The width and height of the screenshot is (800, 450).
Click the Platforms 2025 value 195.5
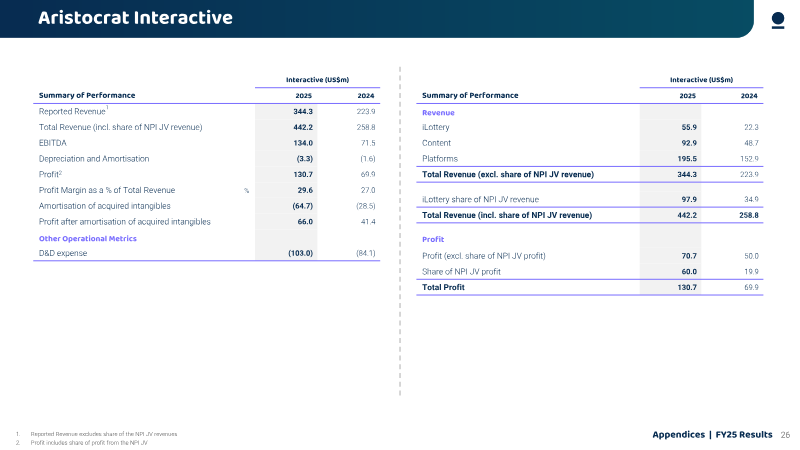687,159
